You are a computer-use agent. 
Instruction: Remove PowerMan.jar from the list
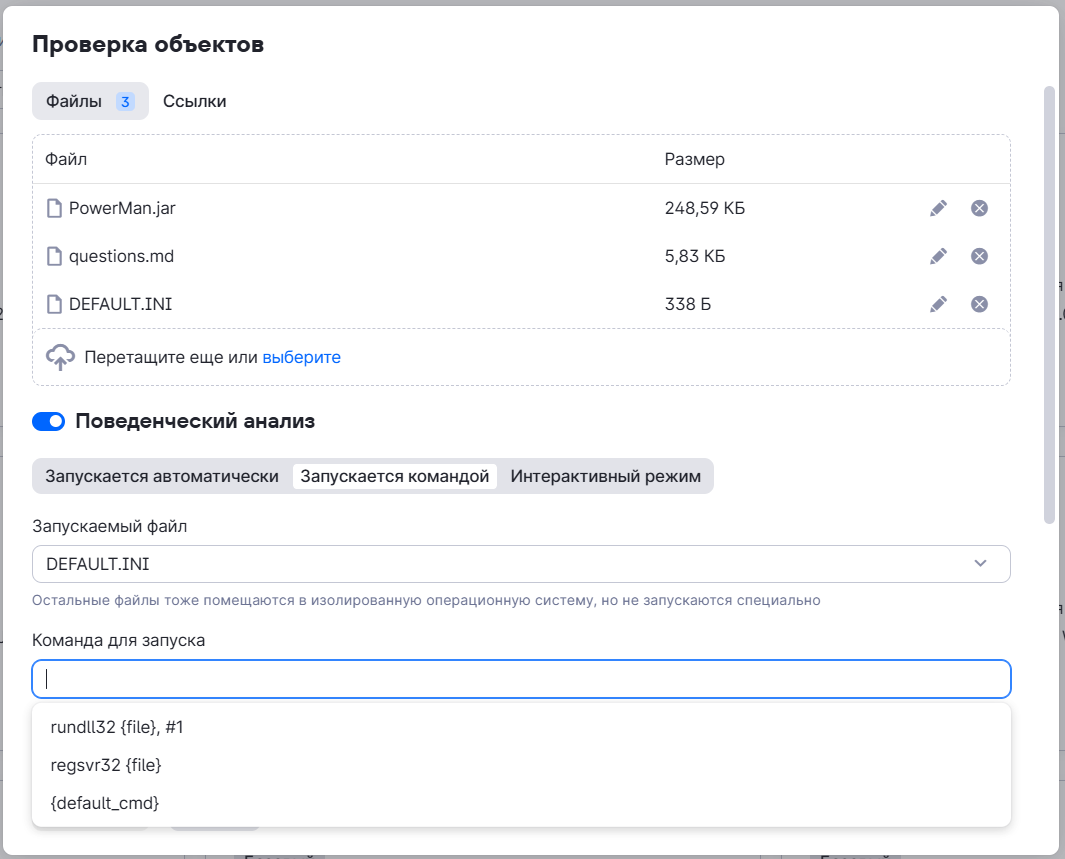click(x=980, y=208)
